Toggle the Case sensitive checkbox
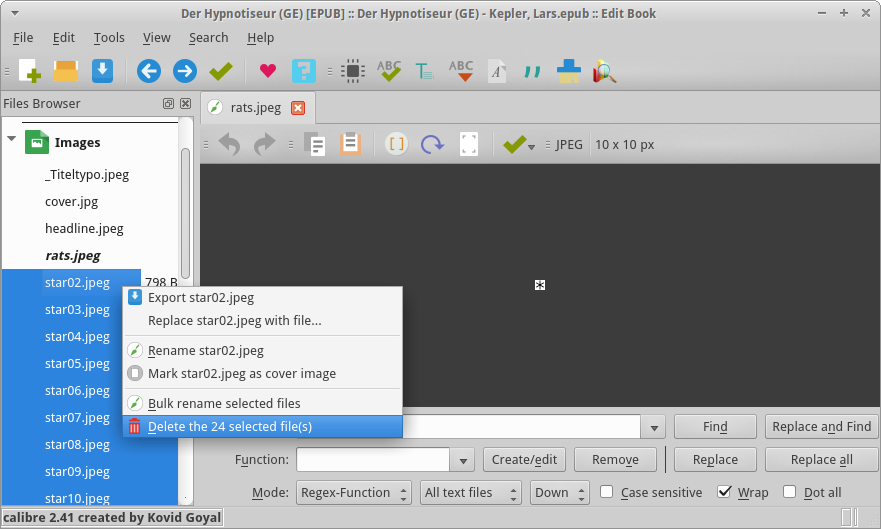This screenshot has height=529, width=881. tap(606, 492)
